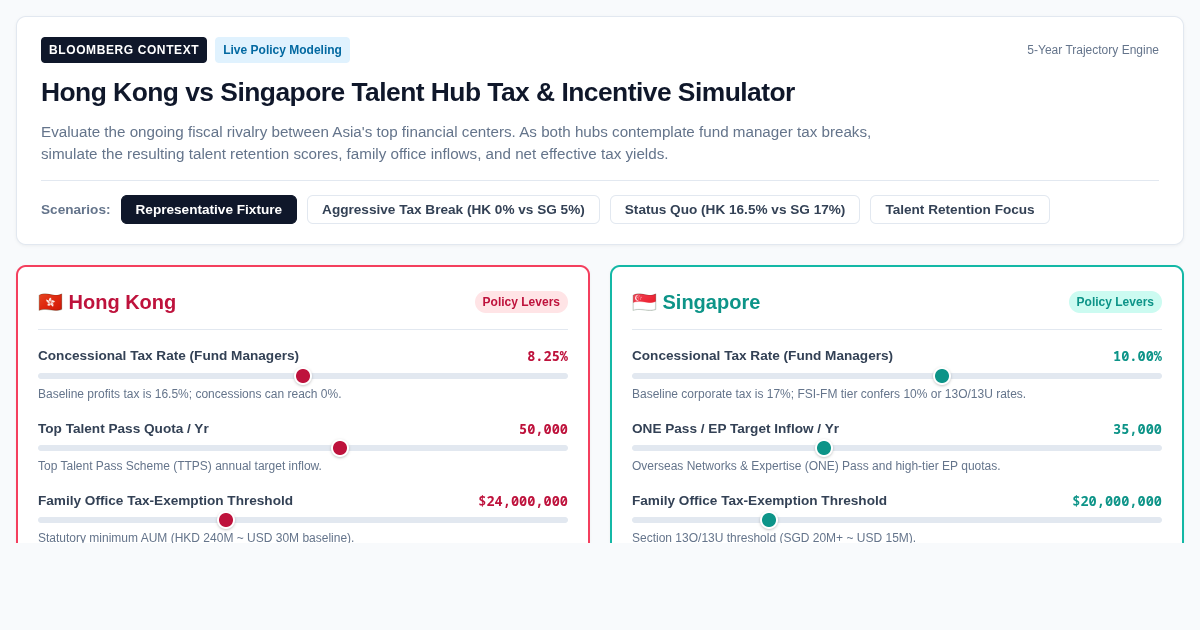Viewport: 1200px width, 630px height.
Task: Click Hong Kong's 'Concessional Tax Rate (Fund Managers)' label
Action: click(168, 356)
